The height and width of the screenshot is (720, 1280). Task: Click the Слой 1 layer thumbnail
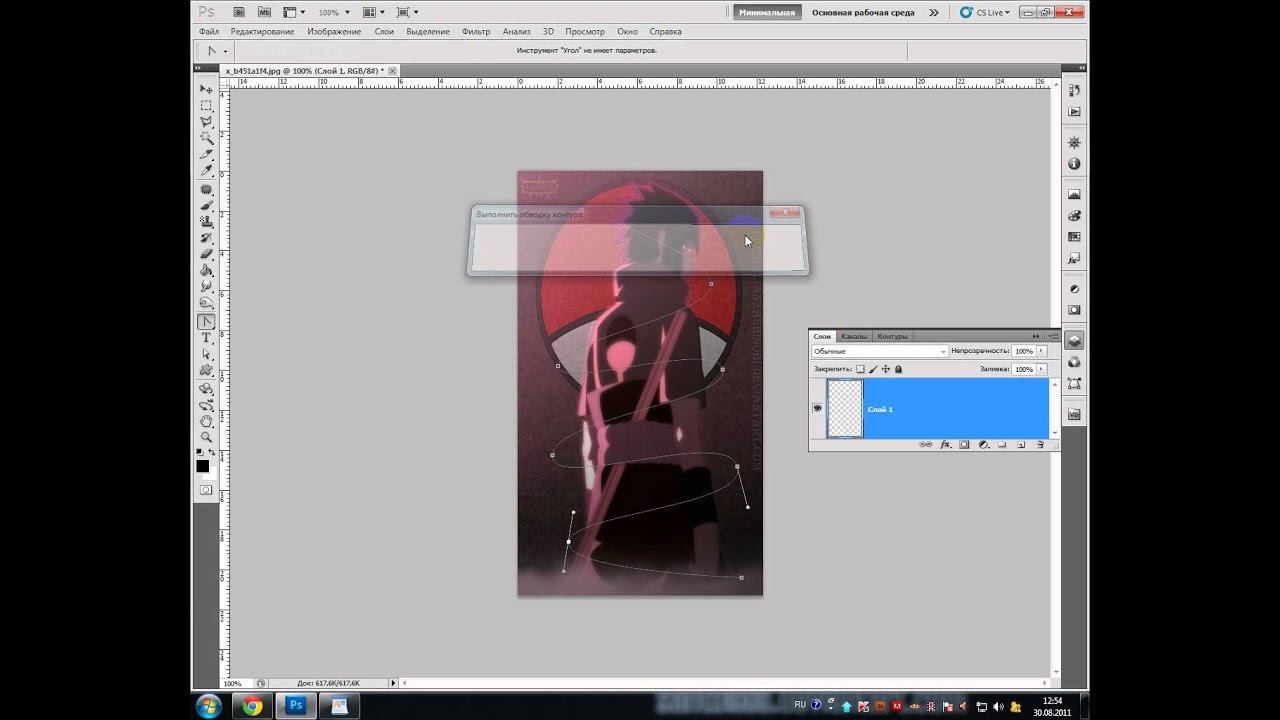click(845, 408)
